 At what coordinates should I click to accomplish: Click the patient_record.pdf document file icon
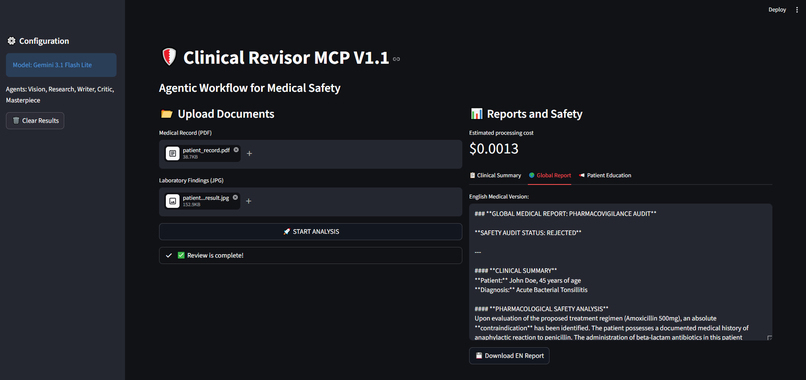tap(173, 153)
